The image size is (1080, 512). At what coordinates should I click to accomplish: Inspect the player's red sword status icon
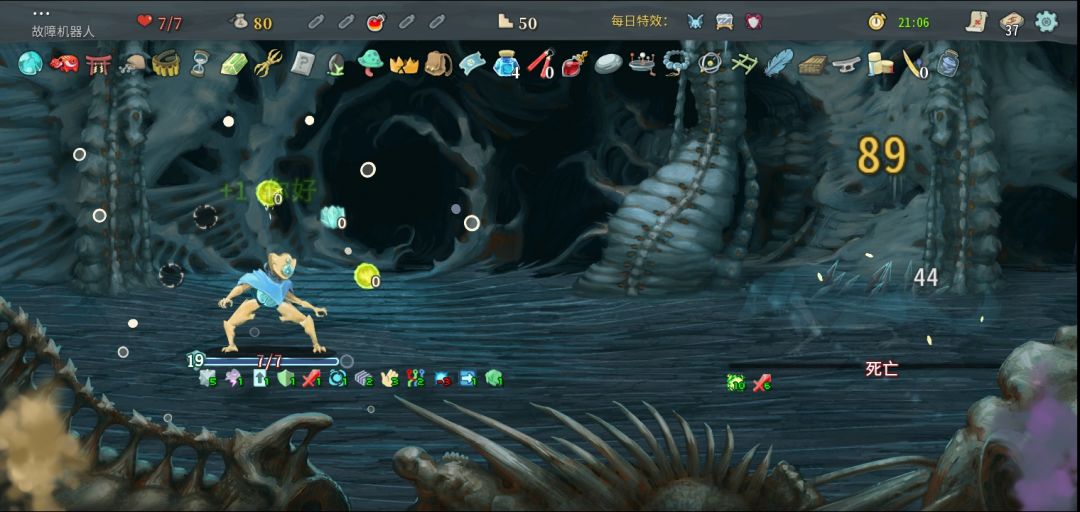pyautogui.click(x=311, y=378)
